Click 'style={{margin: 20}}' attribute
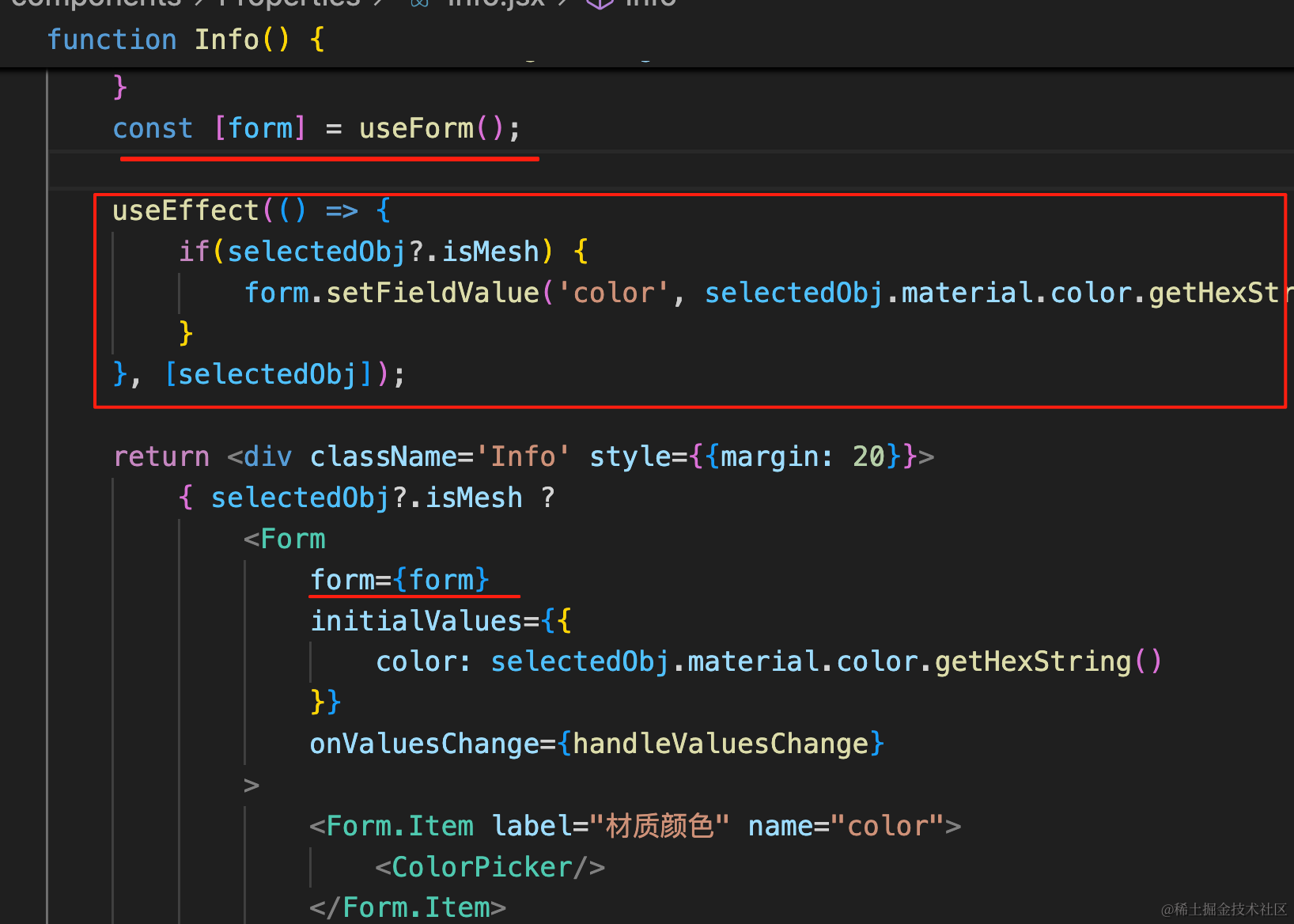This screenshot has height=924, width=1294. [753, 456]
